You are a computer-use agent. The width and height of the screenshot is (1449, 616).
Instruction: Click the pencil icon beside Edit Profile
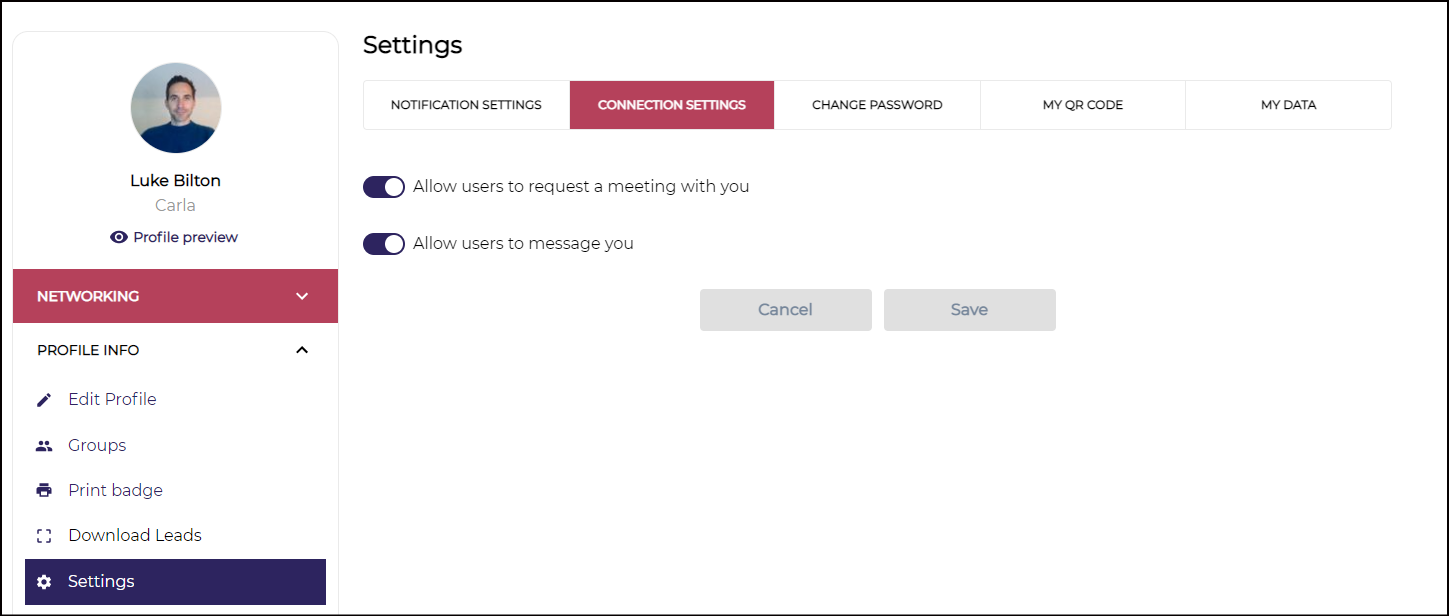44,400
